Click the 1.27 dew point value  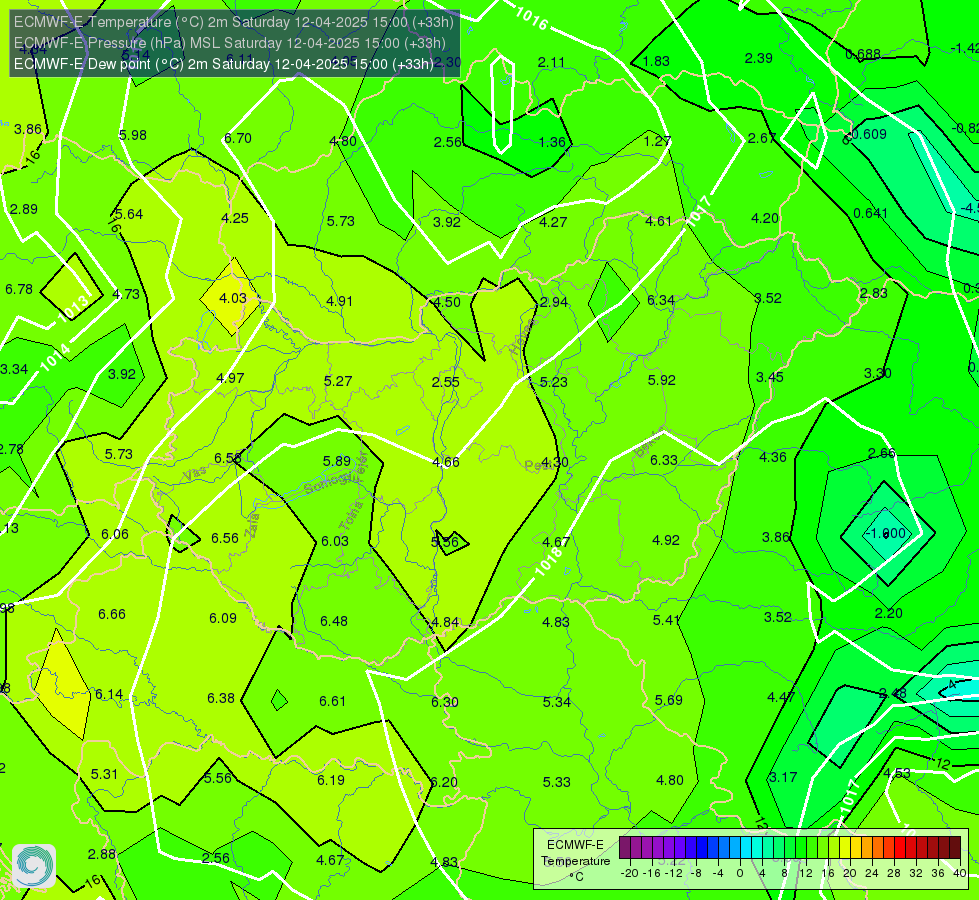click(x=657, y=141)
